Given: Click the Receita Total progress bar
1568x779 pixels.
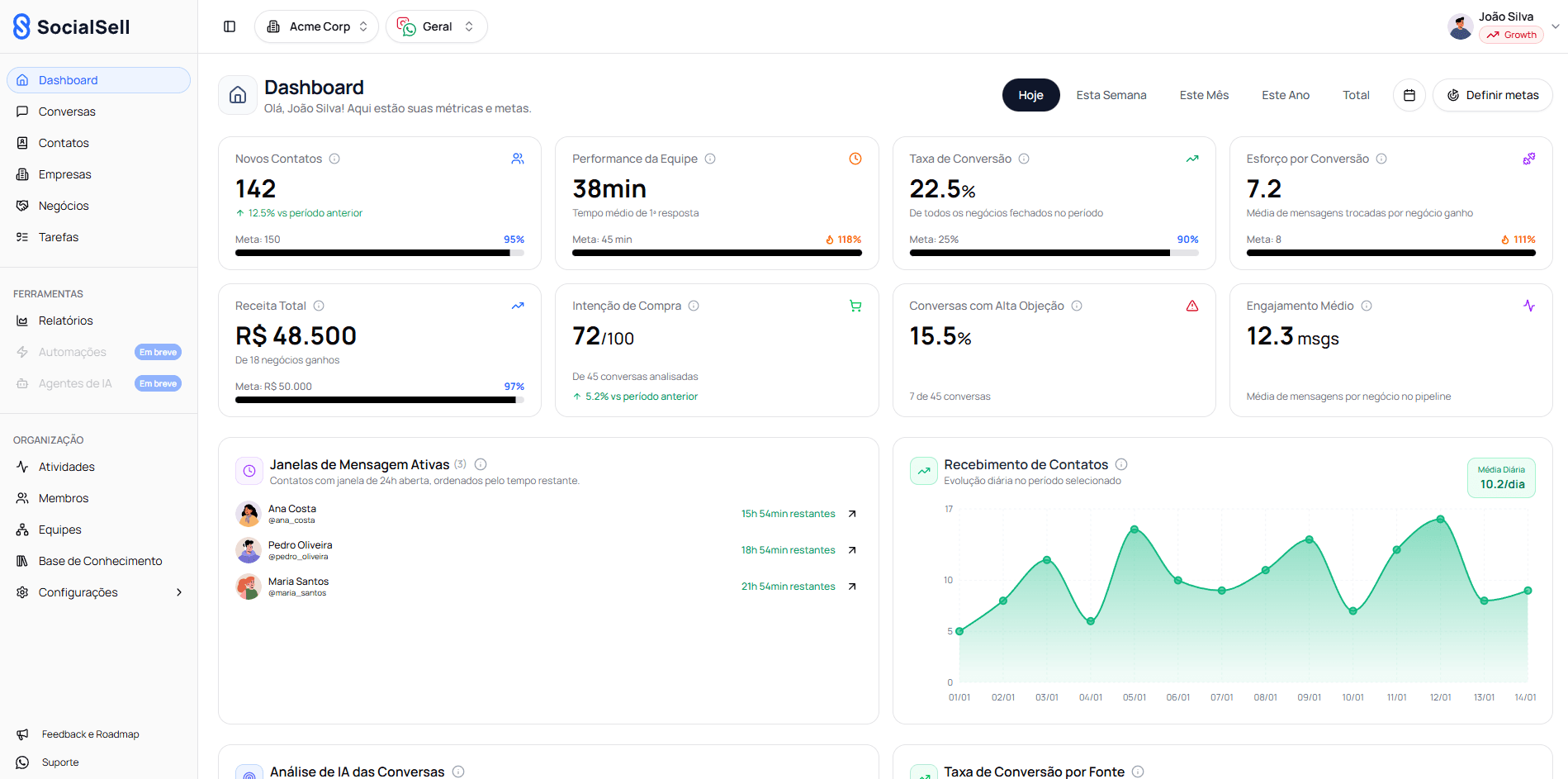Looking at the screenshot, I should click(x=379, y=399).
